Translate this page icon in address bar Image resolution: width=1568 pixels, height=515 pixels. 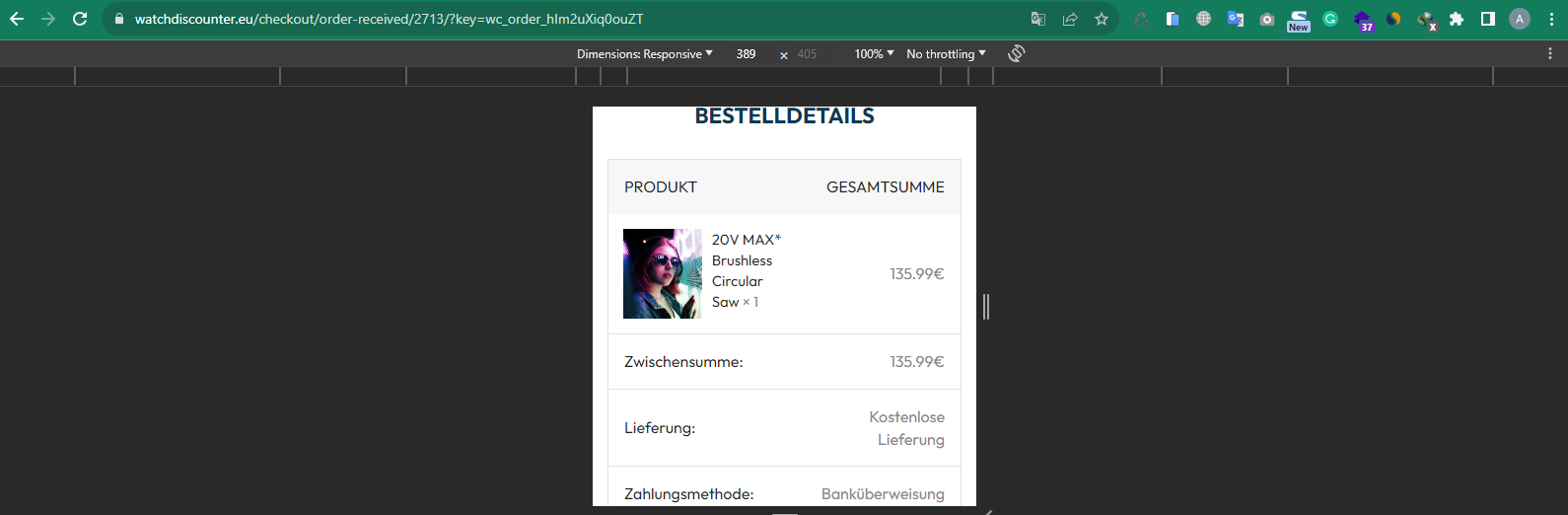[x=1038, y=19]
